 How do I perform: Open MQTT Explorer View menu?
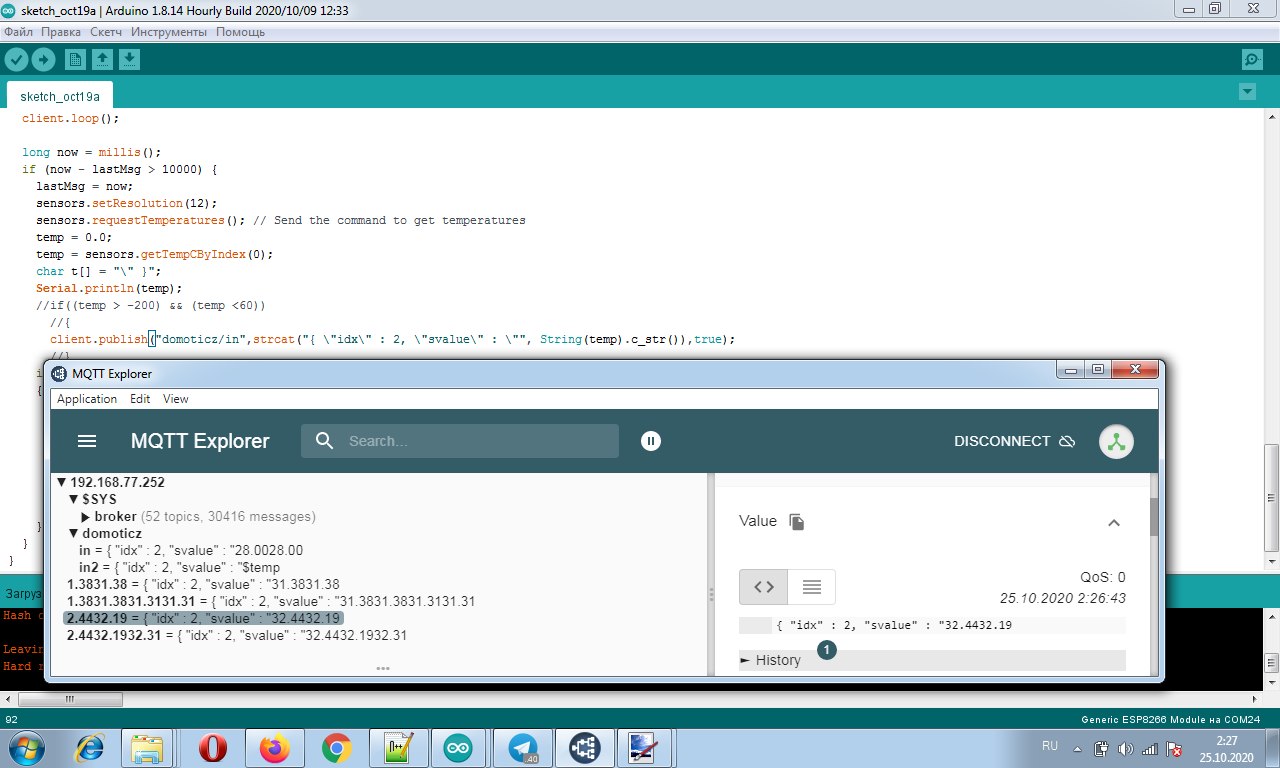click(x=176, y=399)
